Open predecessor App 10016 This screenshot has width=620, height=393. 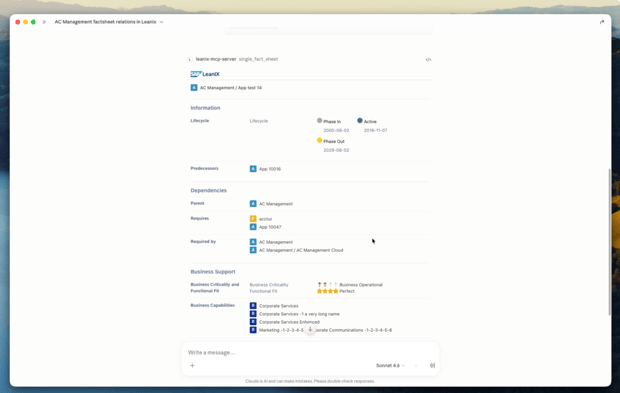[x=270, y=169]
